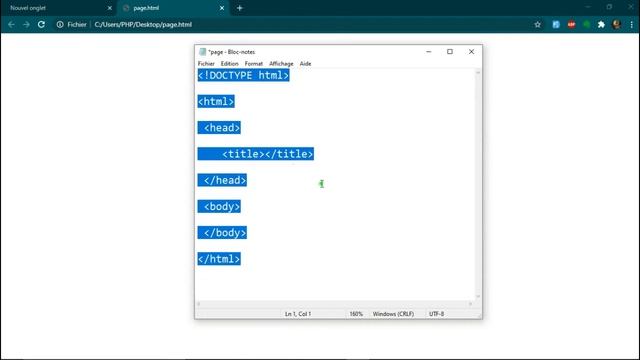Click the closing </html> tag line
This screenshot has height=360, width=640.
219,259
